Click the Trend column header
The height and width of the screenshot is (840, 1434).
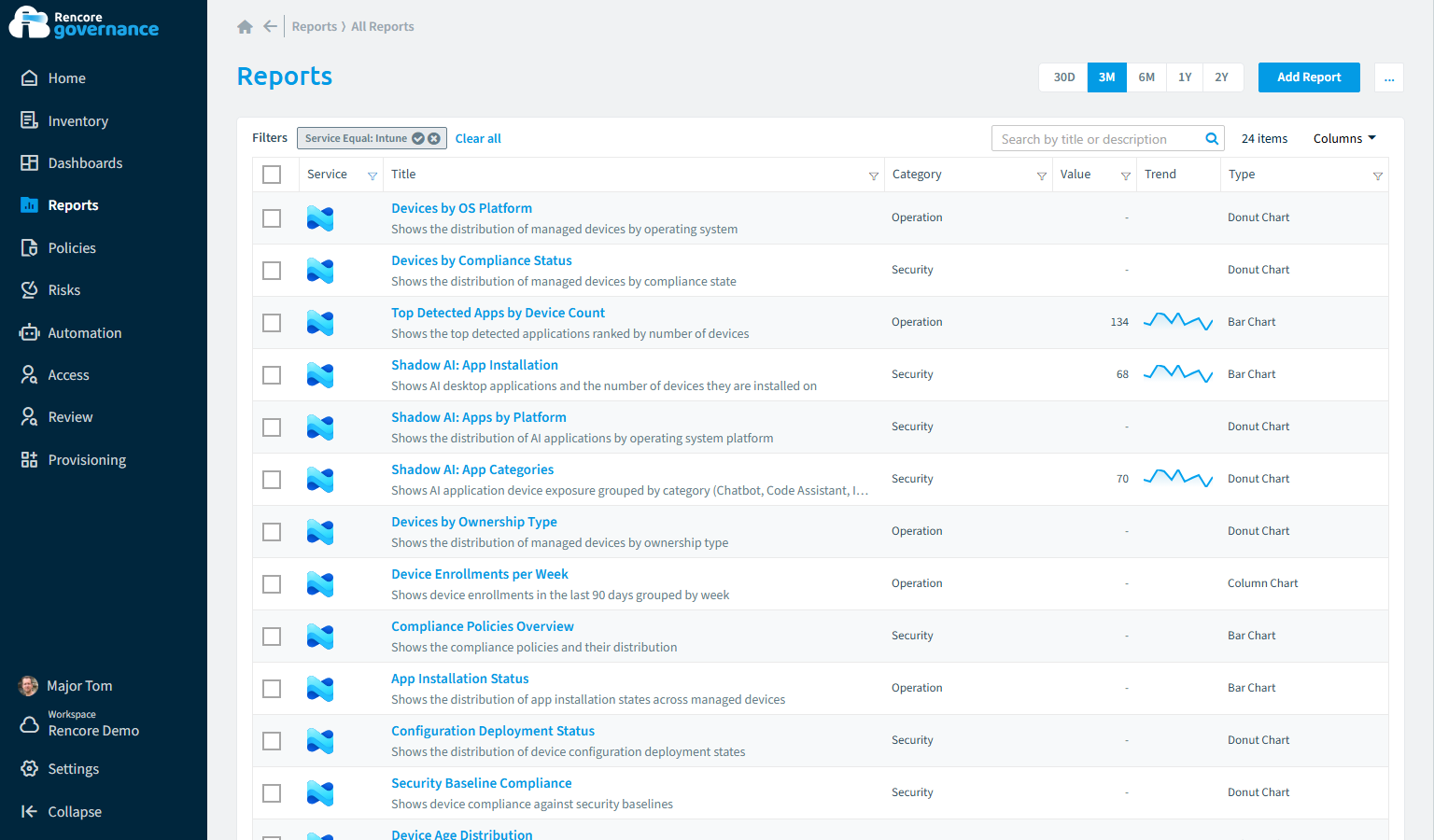point(1160,175)
